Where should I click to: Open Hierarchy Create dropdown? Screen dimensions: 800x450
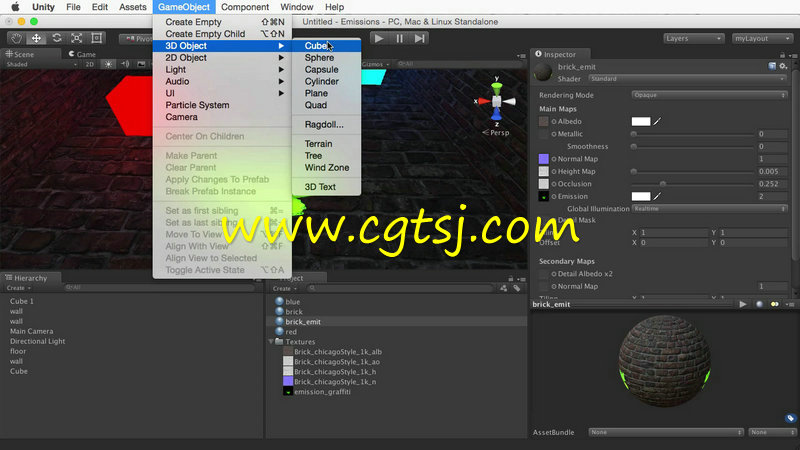tap(19, 288)
